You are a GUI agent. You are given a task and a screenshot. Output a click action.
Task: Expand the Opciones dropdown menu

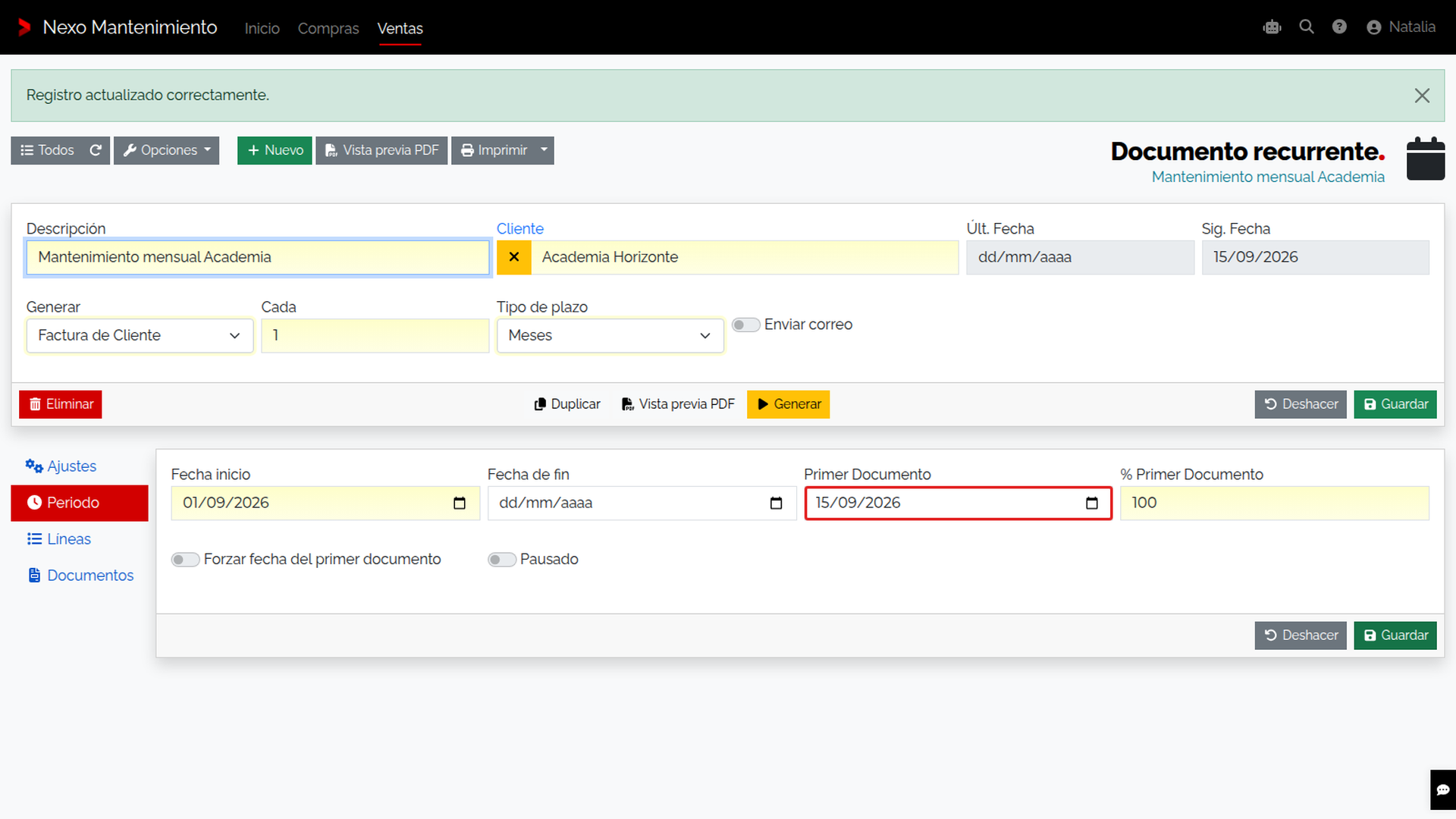coord(167,150)
